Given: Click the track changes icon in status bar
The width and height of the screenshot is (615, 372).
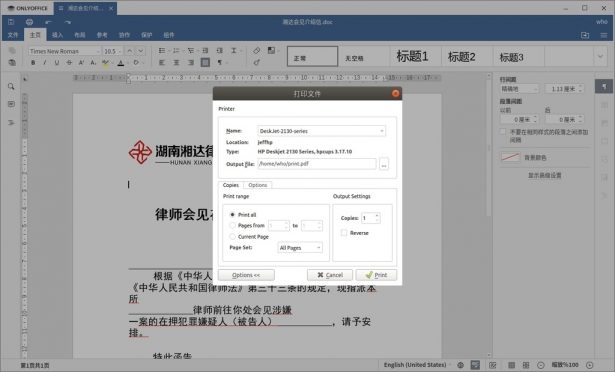Looking at the screenshot, I should (x=493, y=365).
